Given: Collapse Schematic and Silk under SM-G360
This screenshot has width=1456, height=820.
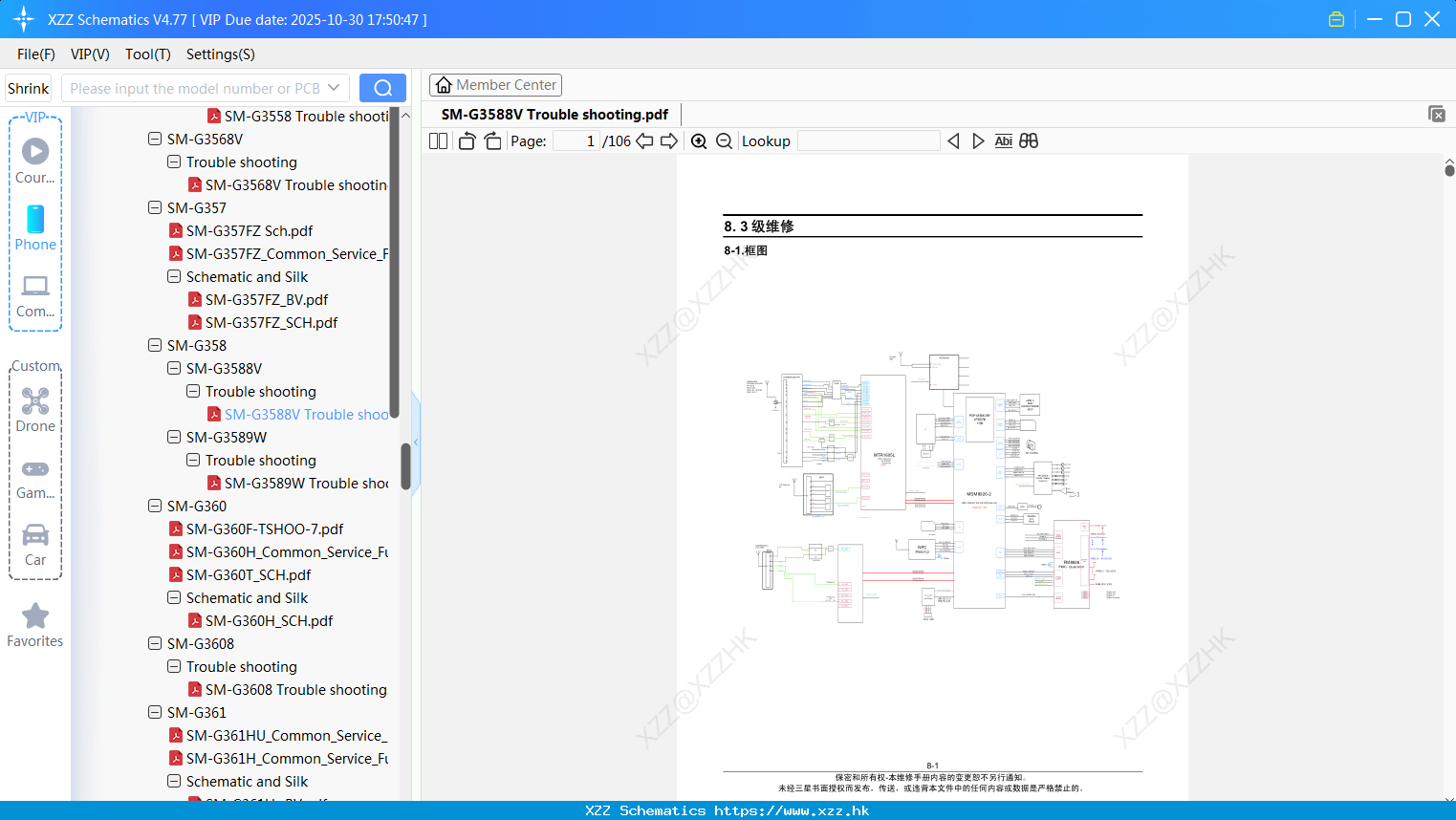Looking at the screenshot, I should click(x=174, y=597).
